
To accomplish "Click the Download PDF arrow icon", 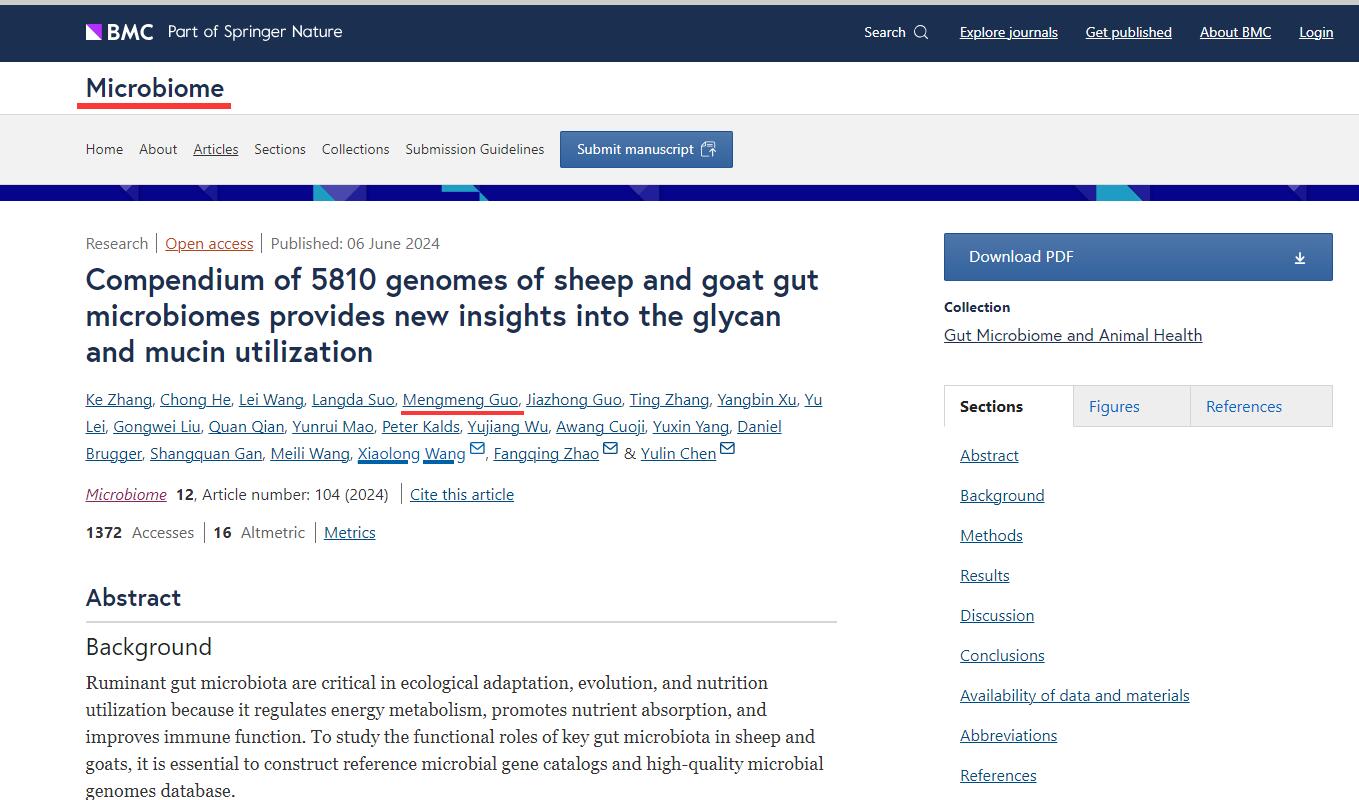I will pos(1299,258).
